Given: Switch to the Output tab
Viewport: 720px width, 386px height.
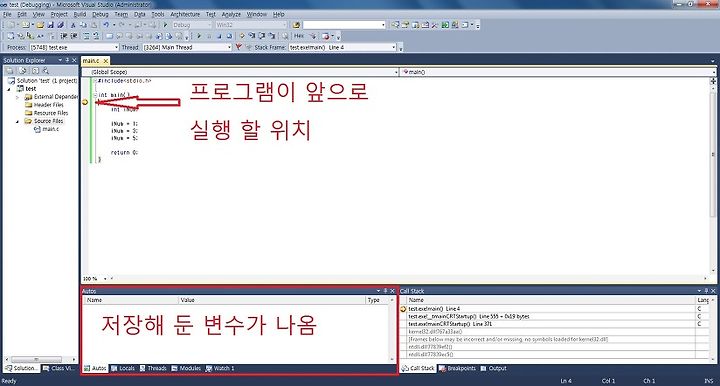Looking at the screenshot, I should click(x=493, y=368).
